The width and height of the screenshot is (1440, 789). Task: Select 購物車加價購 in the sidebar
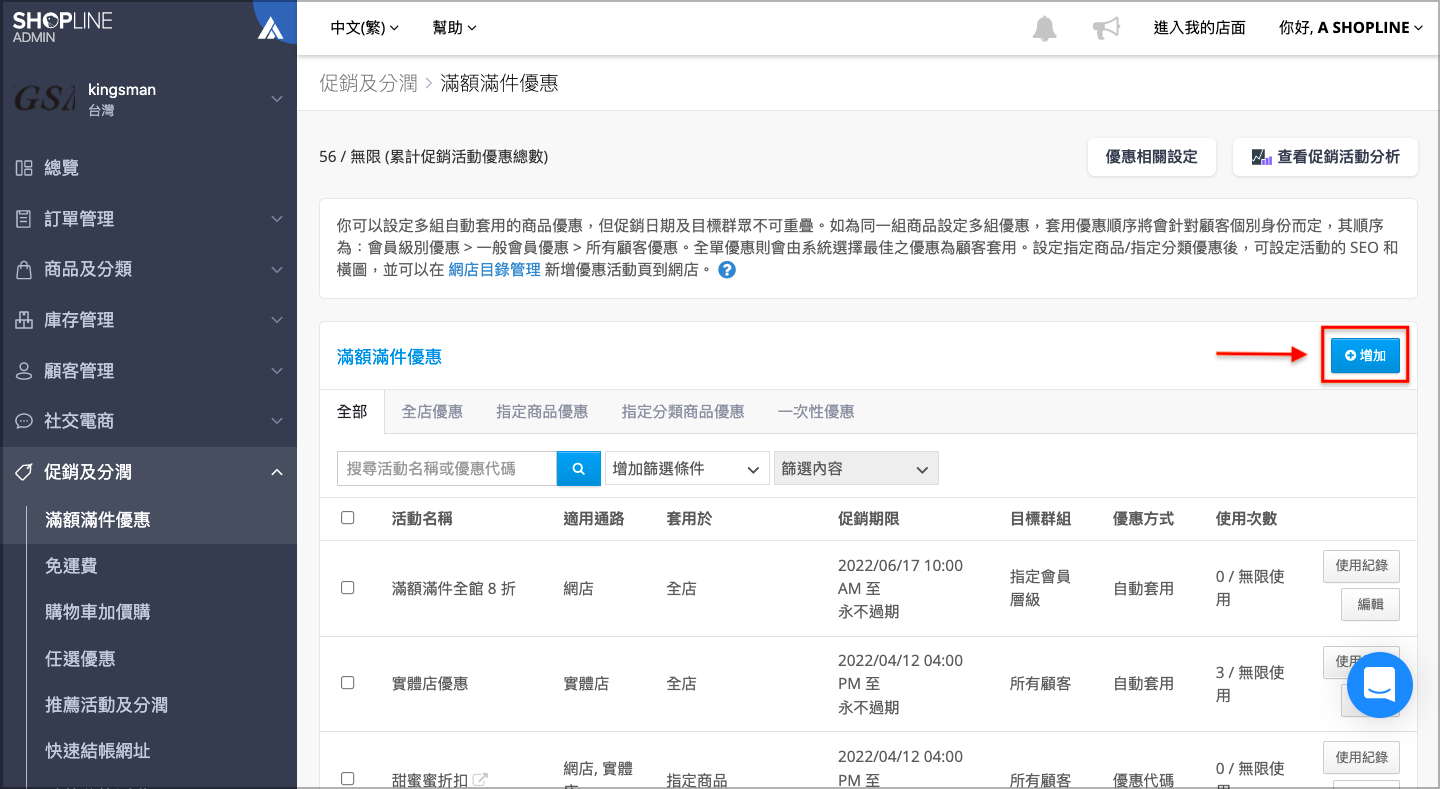(x=98, y=612)
